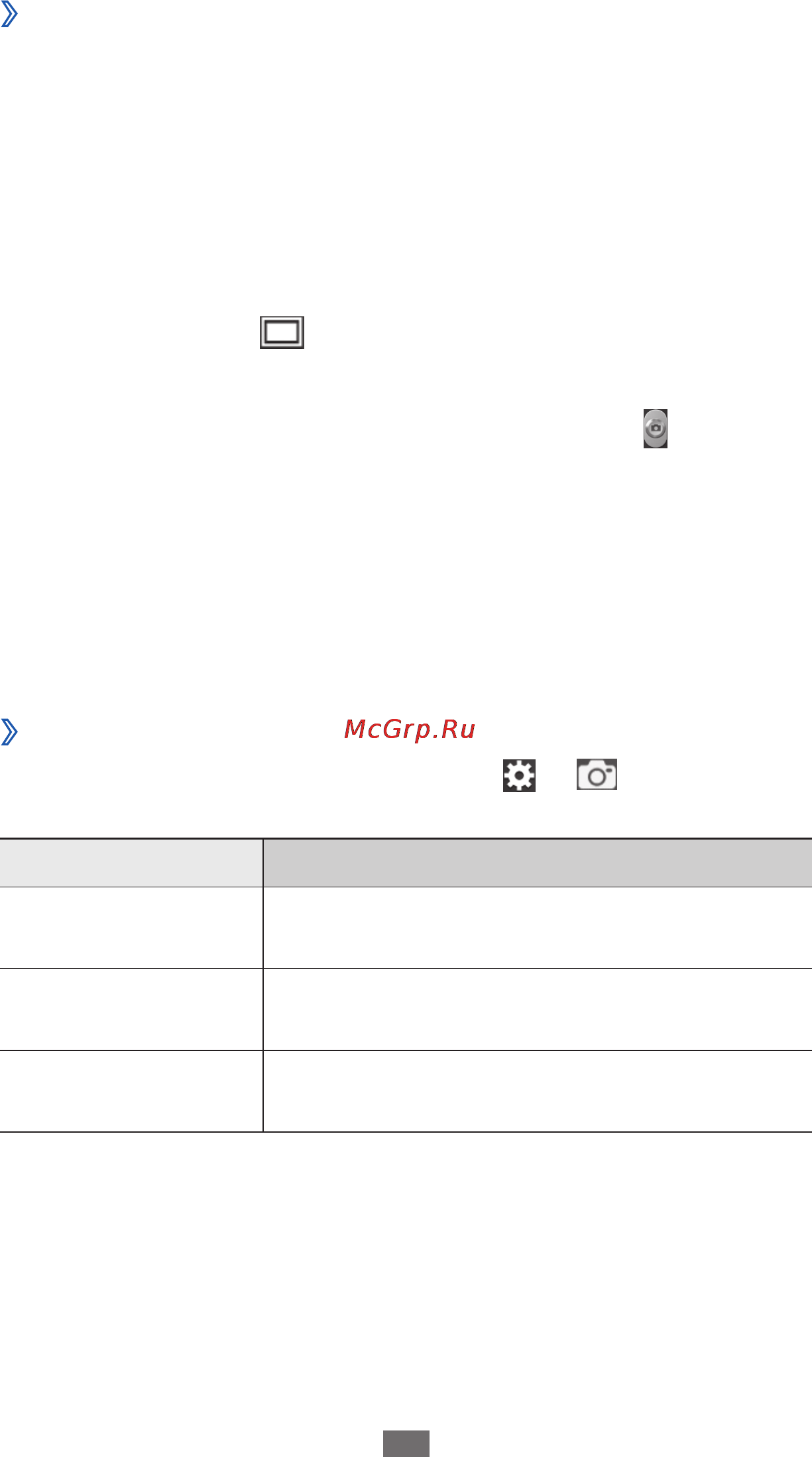
Task: Select the panorama frame rectangle icon
Action: (282, 332)
